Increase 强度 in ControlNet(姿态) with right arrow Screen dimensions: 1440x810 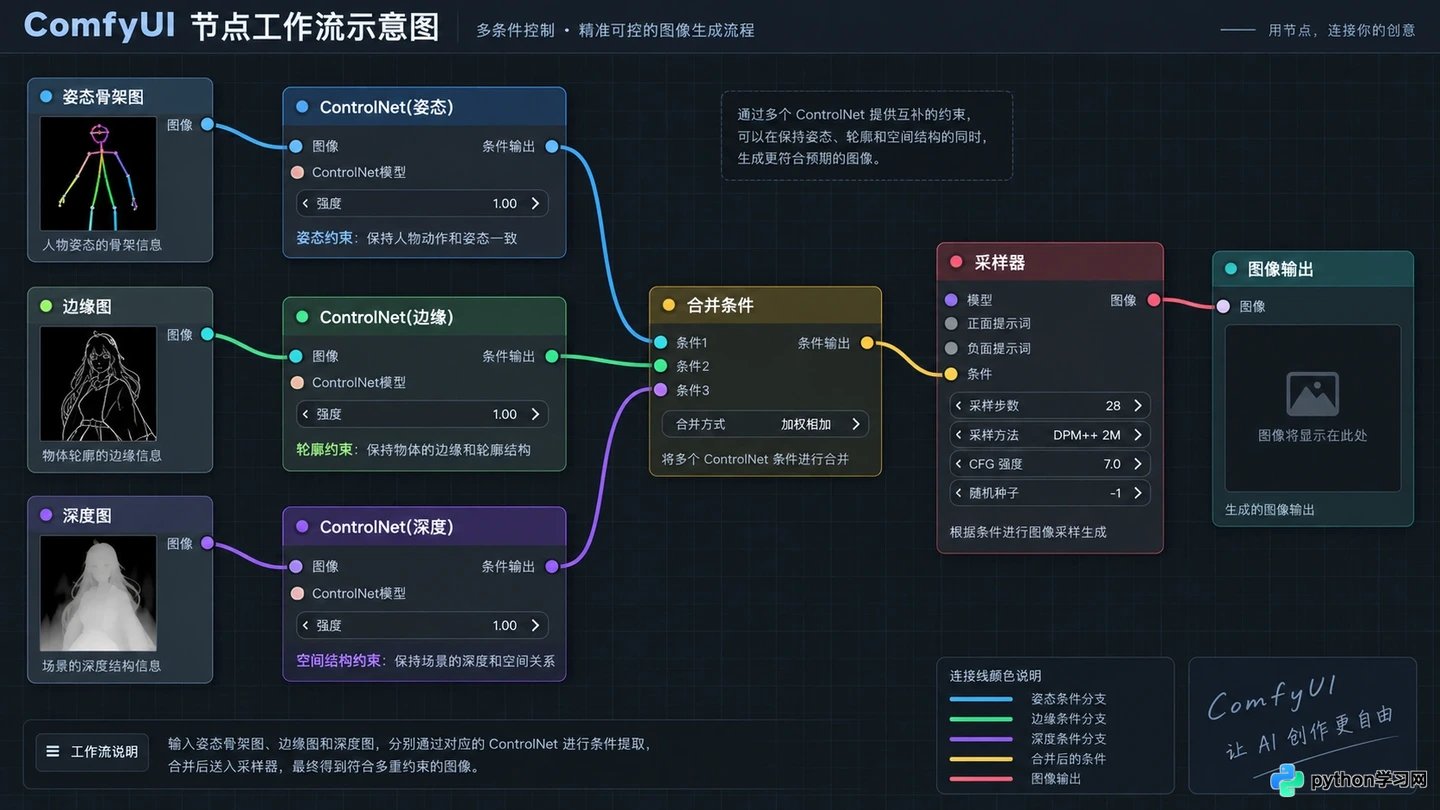click(535, 203)
